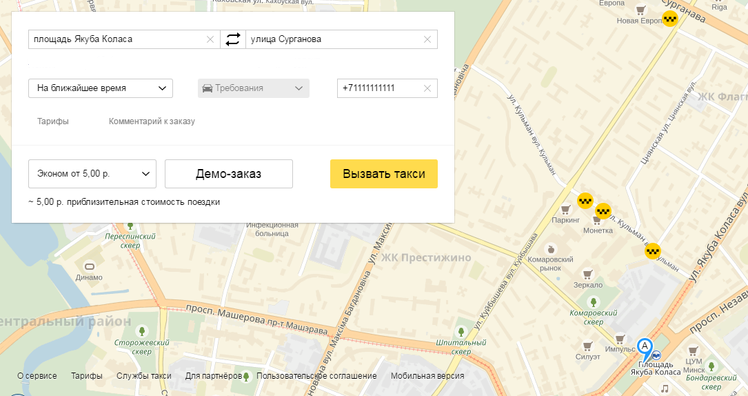Click into the phone number input field
Viewport: 748px width, 396px height.
(x=379, y=88)
